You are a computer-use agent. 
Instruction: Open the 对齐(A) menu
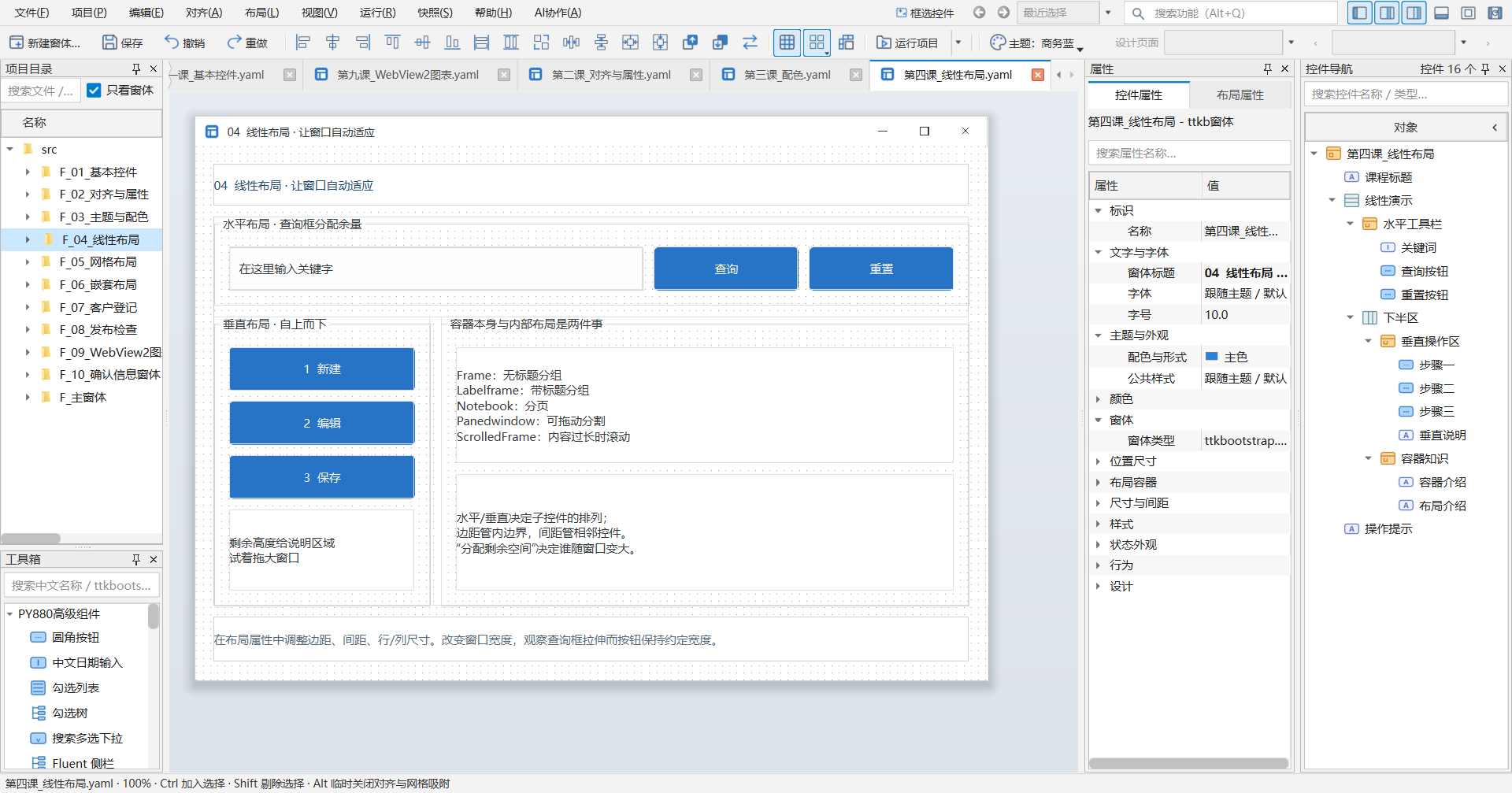[x=204, y=13]
